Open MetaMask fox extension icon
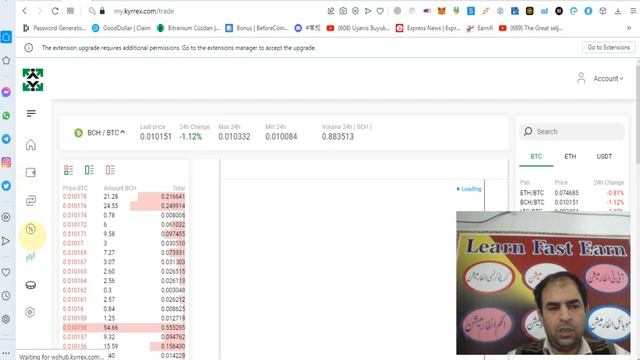Image resolution: width=640 pixels, height=360 pixels. [441, 11]
